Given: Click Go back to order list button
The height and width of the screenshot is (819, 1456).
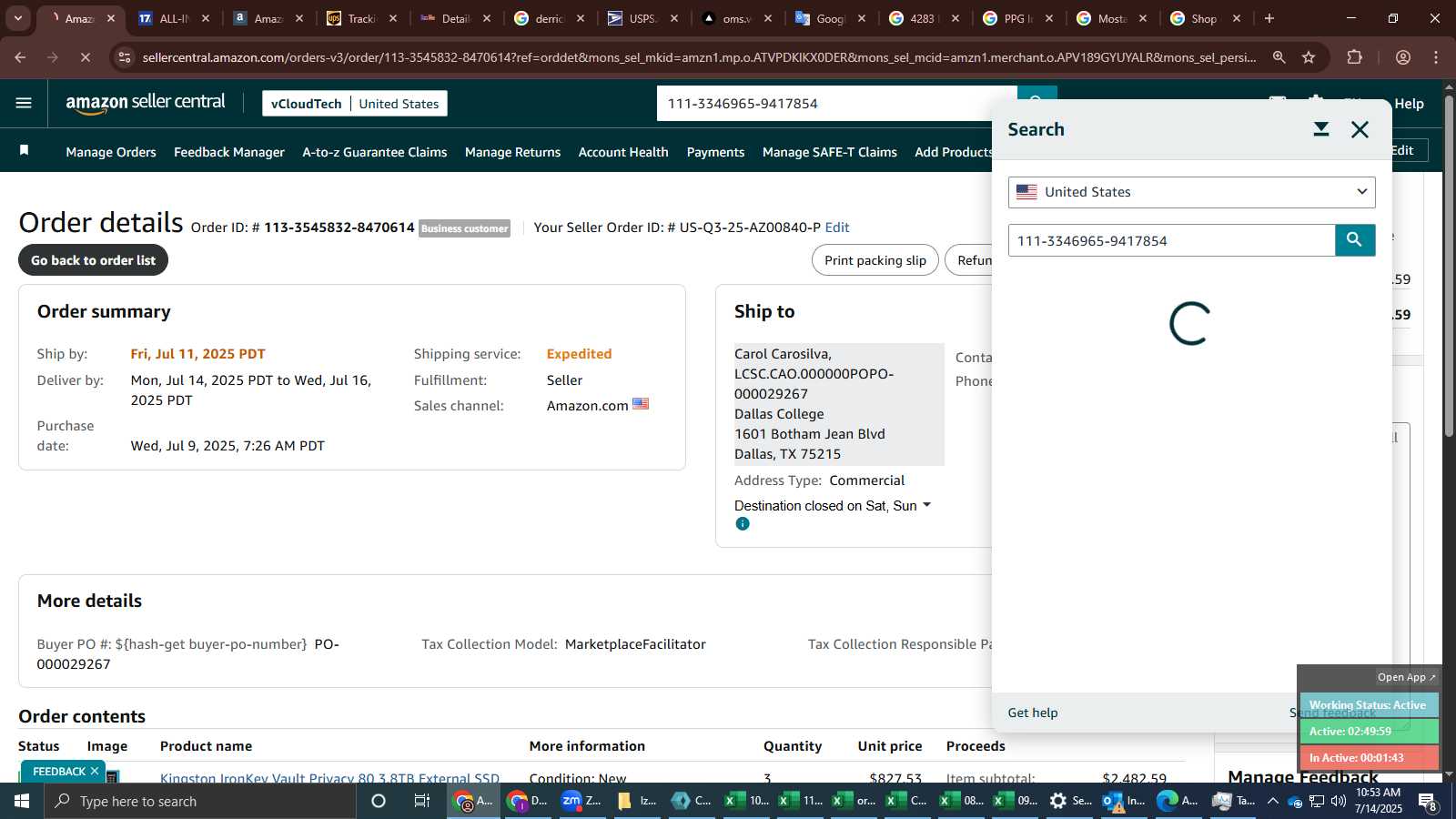Looking at the screenshot, I should pos(93,260).
